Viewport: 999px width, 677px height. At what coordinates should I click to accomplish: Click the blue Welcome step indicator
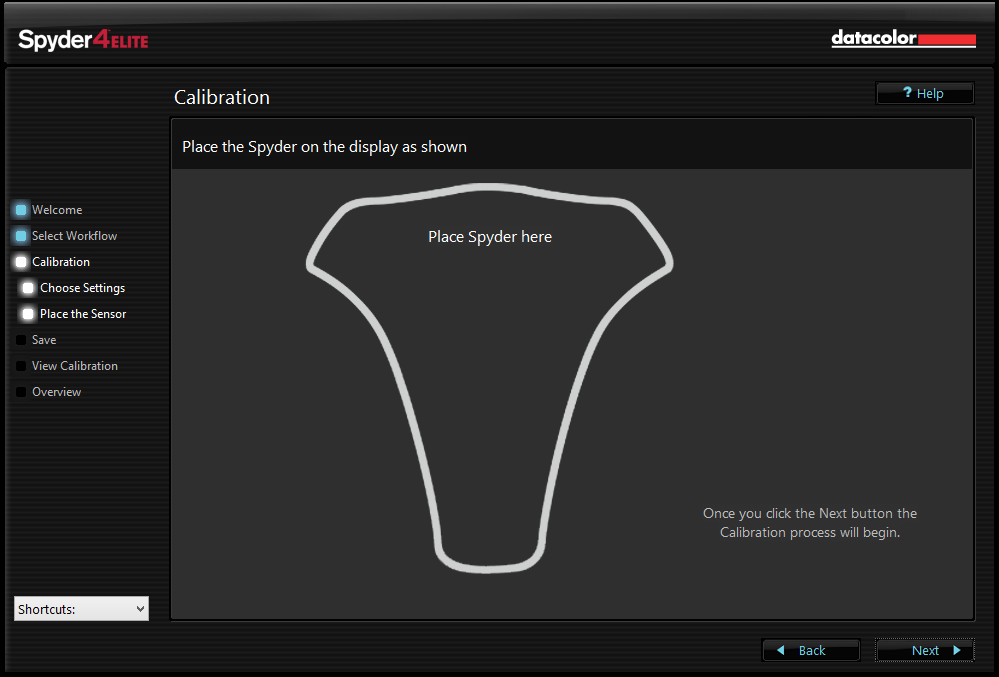click(20, 209)
